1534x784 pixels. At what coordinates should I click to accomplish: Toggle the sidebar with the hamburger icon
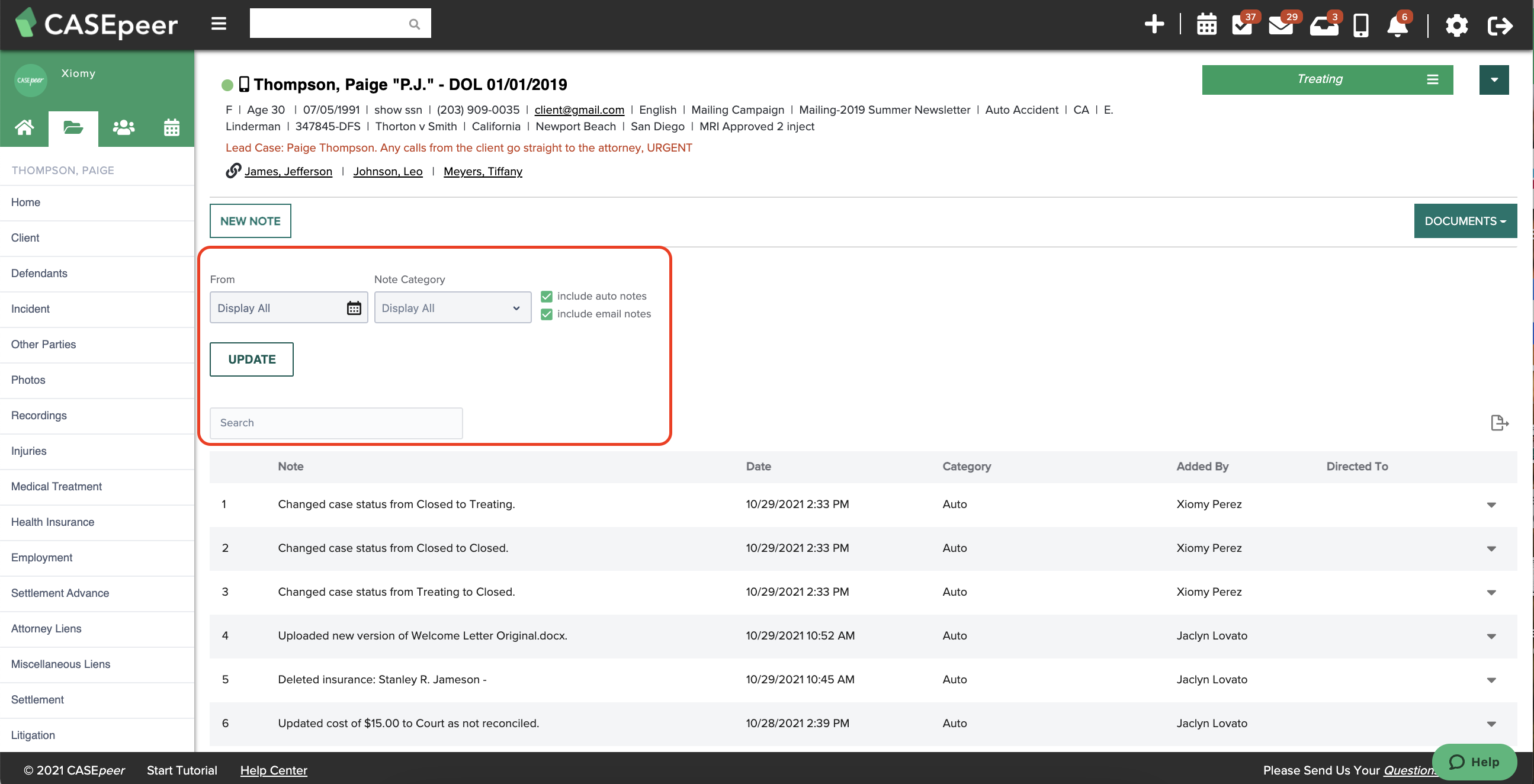[218, 24]
